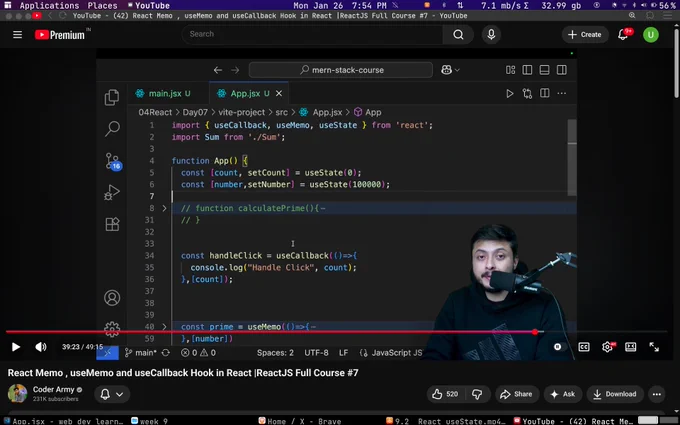This screenshot has height=425, width=680.
Task: Click main* branch in VS Code status bar
Action: click(x=141, y=353)
